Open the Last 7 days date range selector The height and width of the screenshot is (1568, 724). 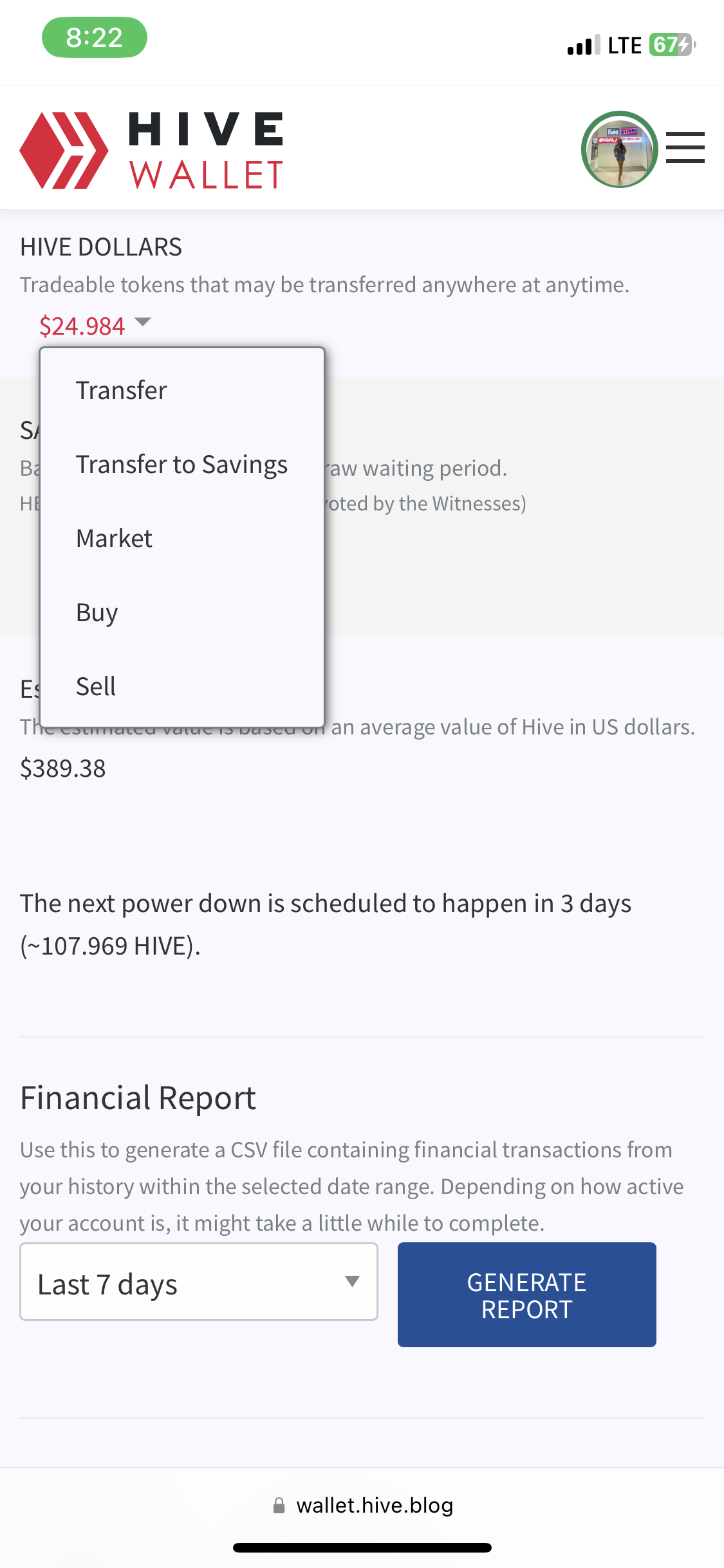coord(199,1282)
